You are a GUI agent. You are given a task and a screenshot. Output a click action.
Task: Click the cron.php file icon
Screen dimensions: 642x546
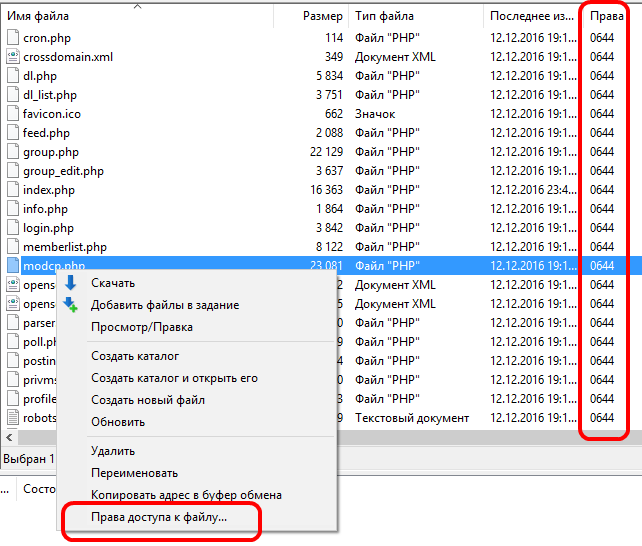[x=13, y=38]
